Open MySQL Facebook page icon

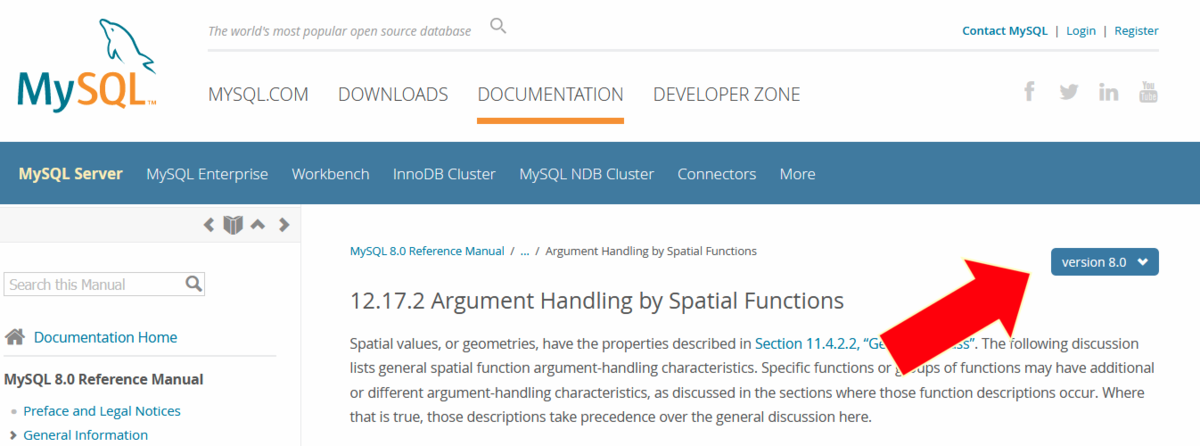(1030, 92)
